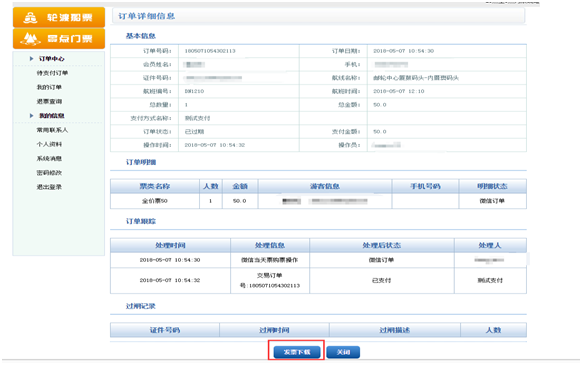
Task: Click 微信当天票购票操作 tracking entry
Action: click(269, 260)
